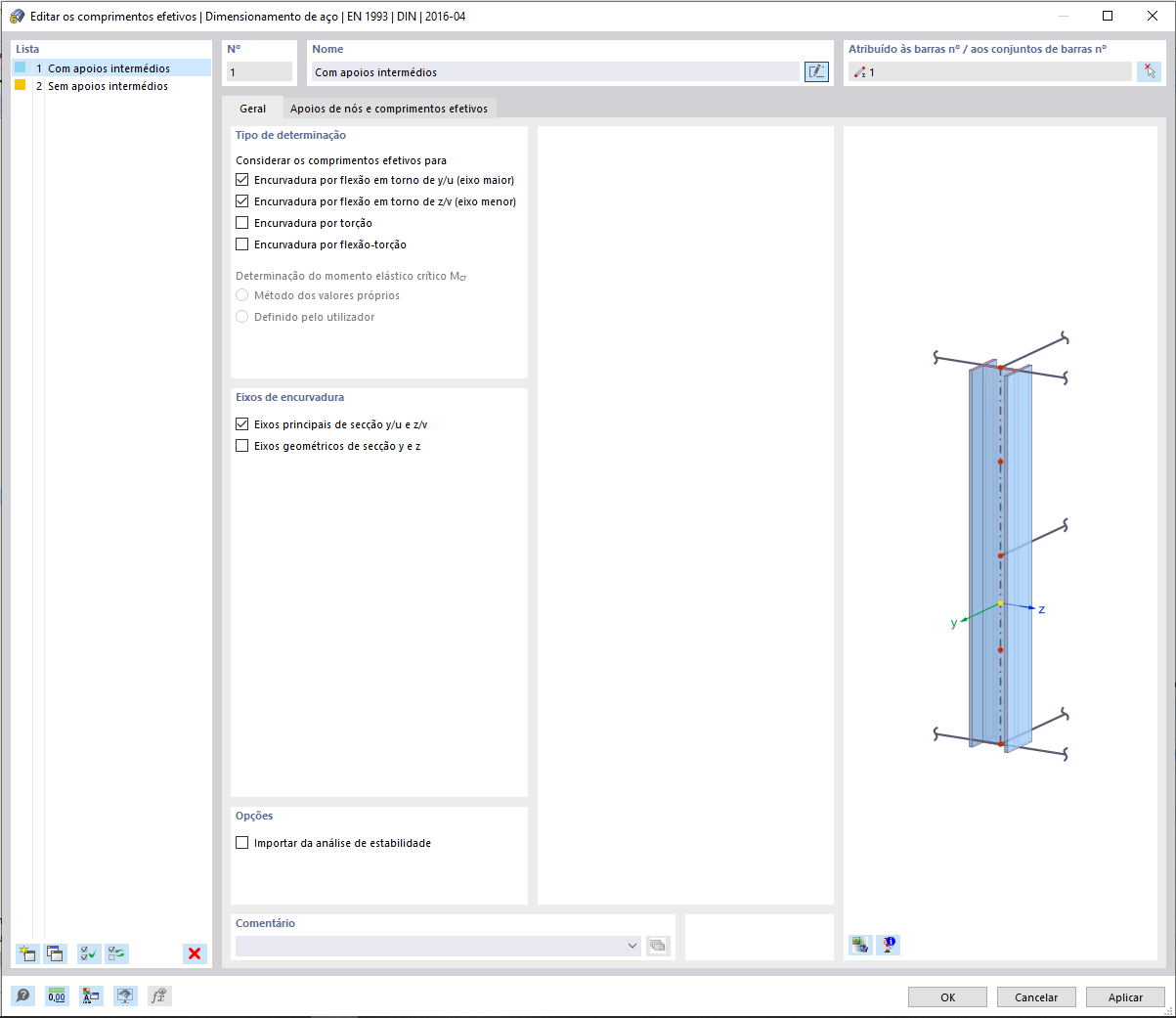1176x1018 pixels.
Task: Maximize the dialog window
Action: click(1108, 16)
